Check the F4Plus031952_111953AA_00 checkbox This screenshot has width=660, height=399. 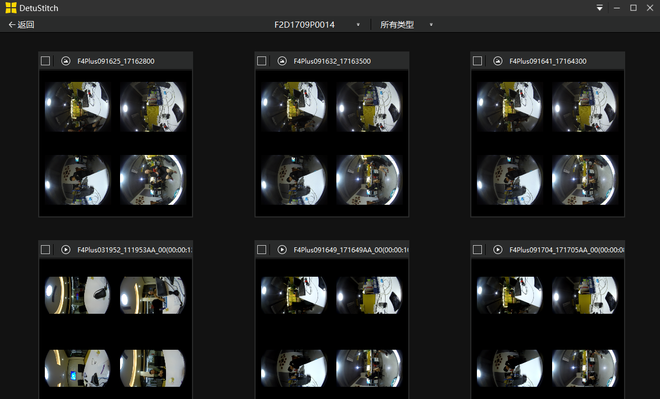pyautogui.click(x=45, y=250)
